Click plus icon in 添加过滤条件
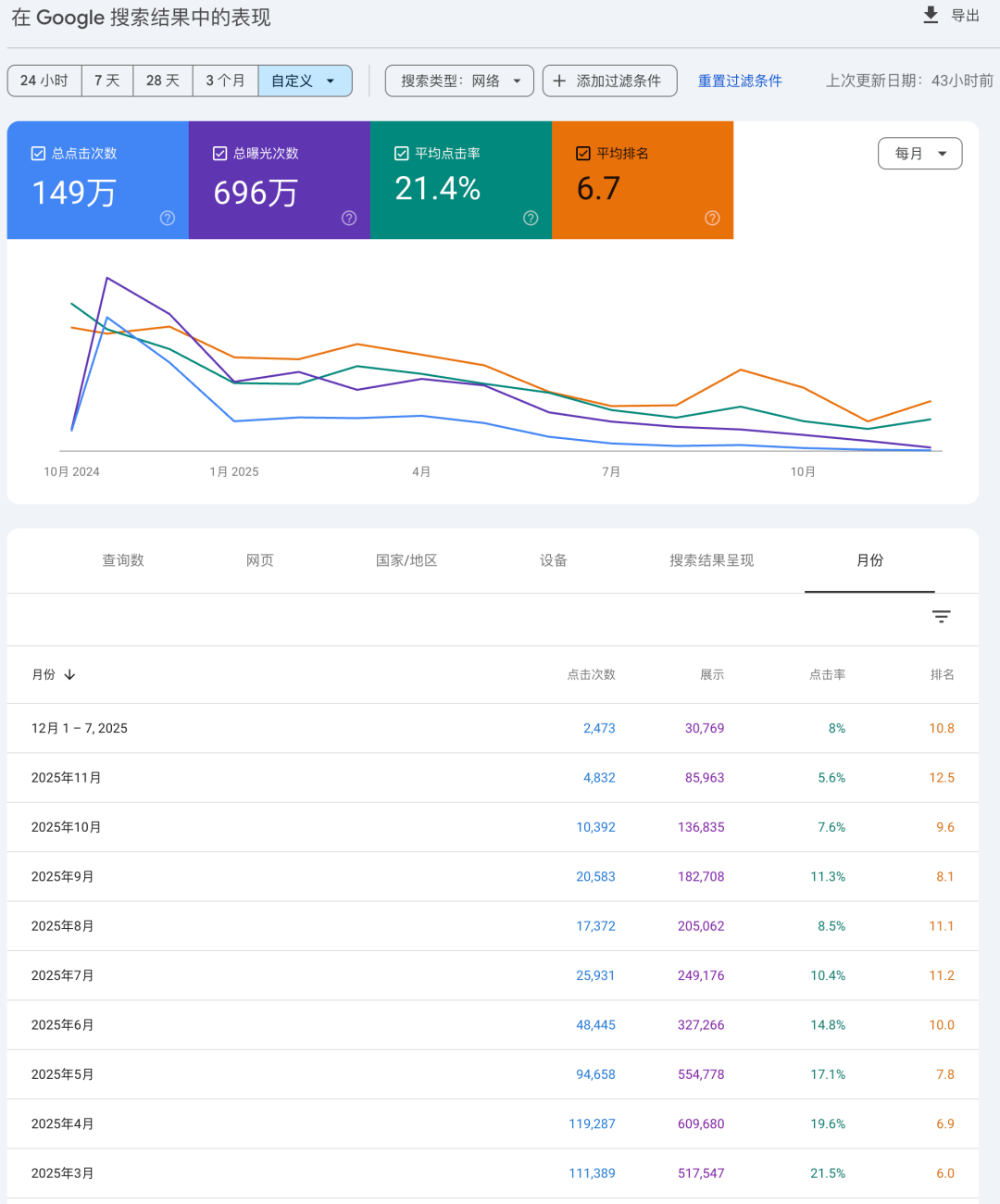This screenshot has width=1000, height=1204. (x=559, y=81)
